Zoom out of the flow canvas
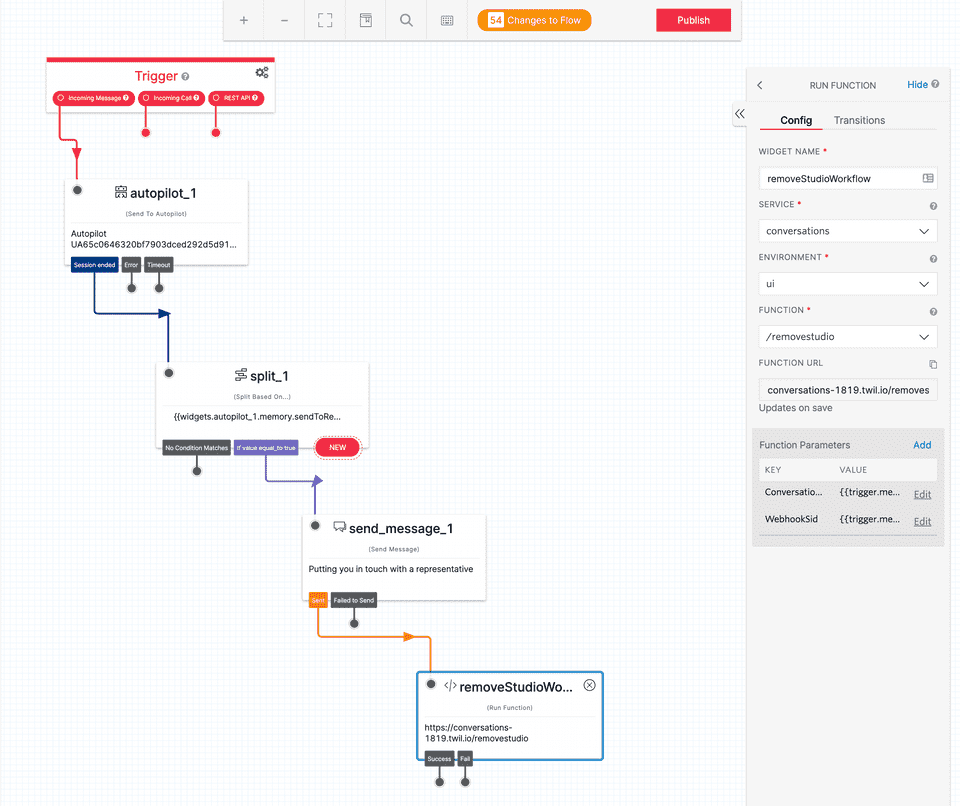This screenshot has width=960, height=806. click(284, 20)
